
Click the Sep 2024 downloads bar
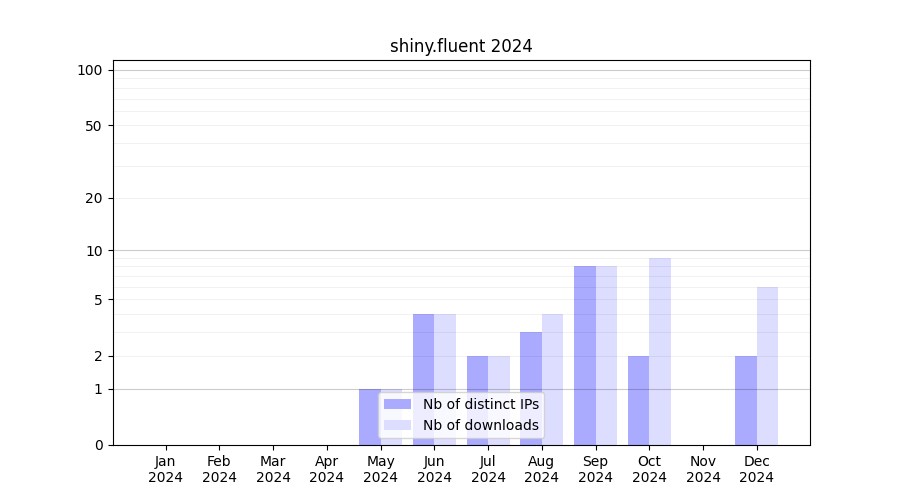[x=606, y=355]
